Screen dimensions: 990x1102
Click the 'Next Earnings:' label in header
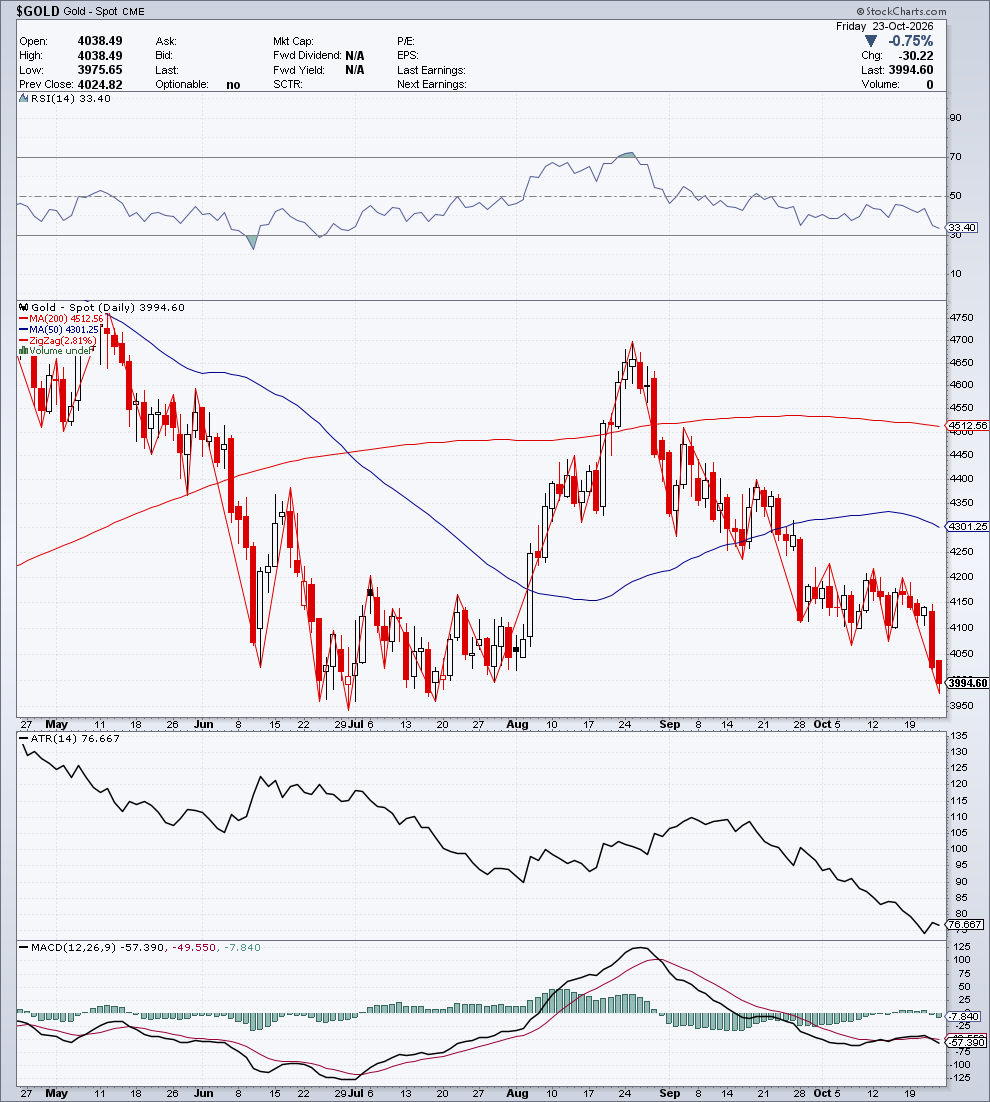coord(431,84)
